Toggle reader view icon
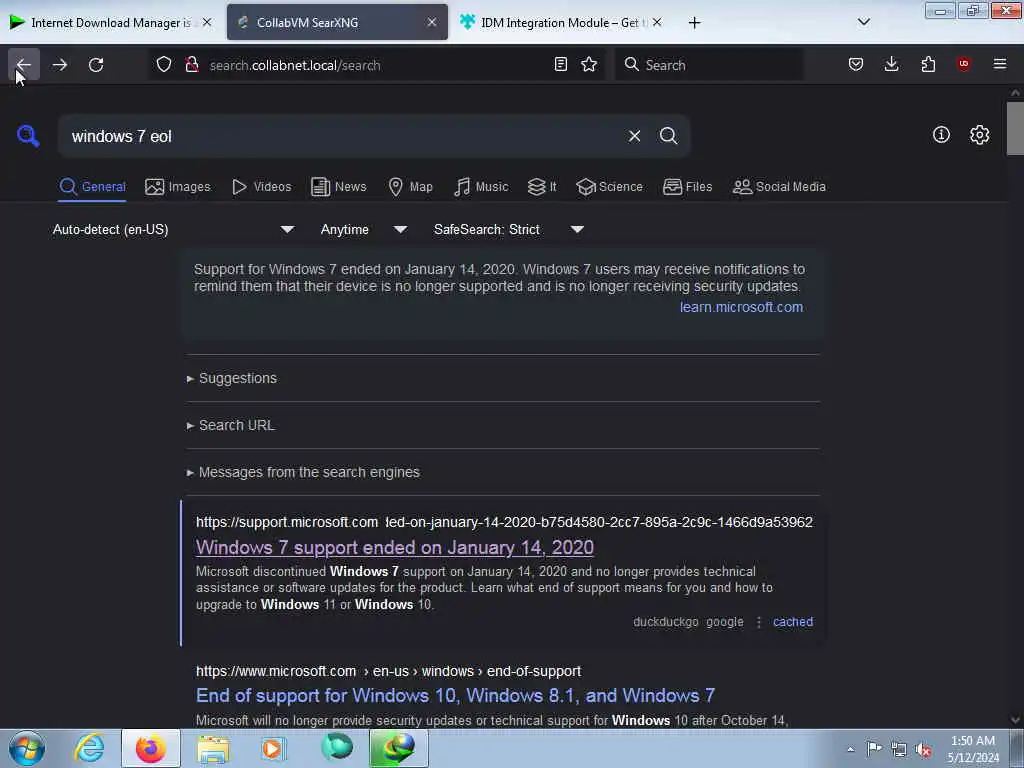The width and height of the screenshot is (1024, 768). pyautogui.click(x=560, y=65)
